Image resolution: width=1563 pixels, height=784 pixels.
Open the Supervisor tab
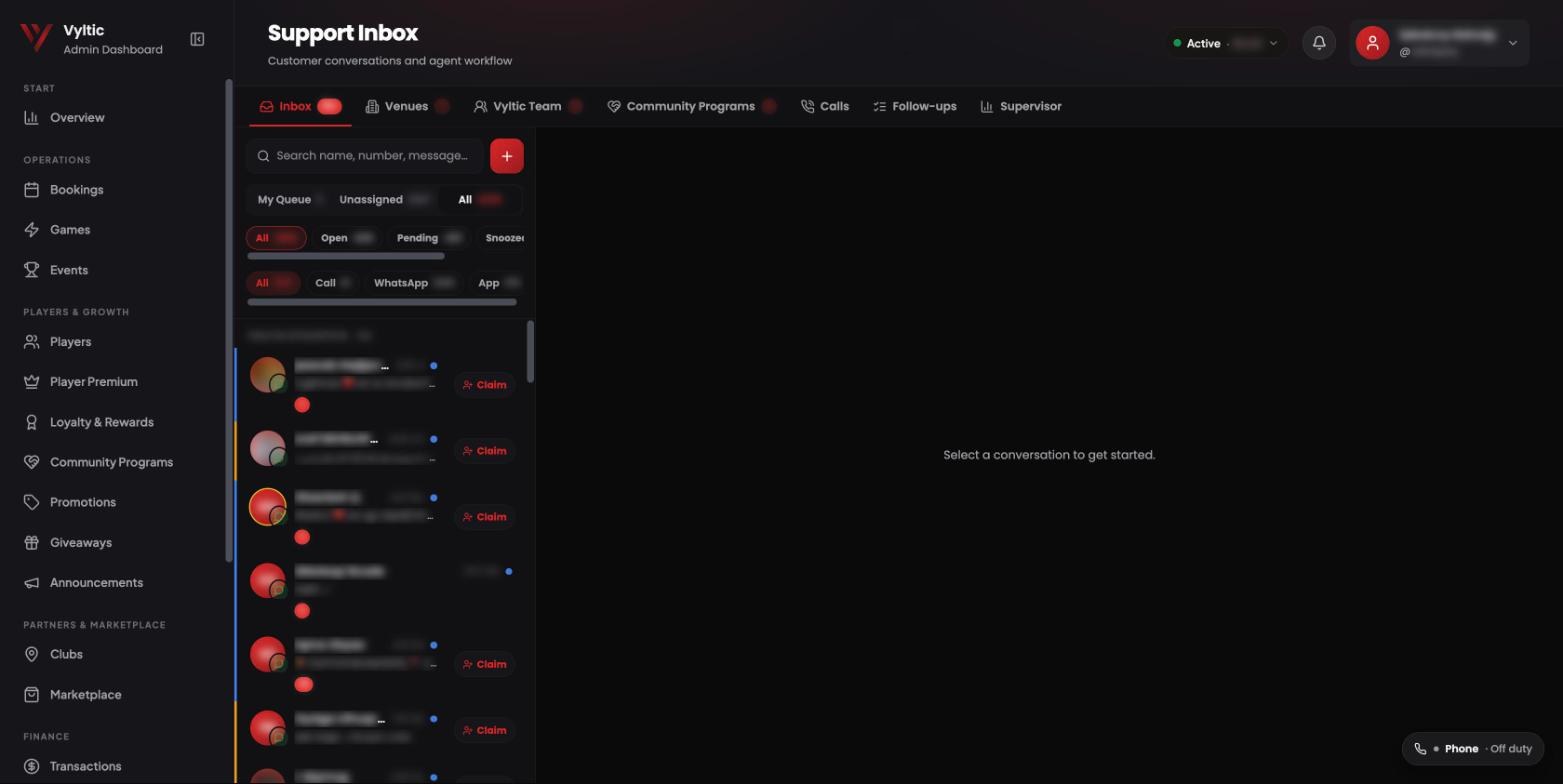pyautogui.click(x=1021, y=106)
